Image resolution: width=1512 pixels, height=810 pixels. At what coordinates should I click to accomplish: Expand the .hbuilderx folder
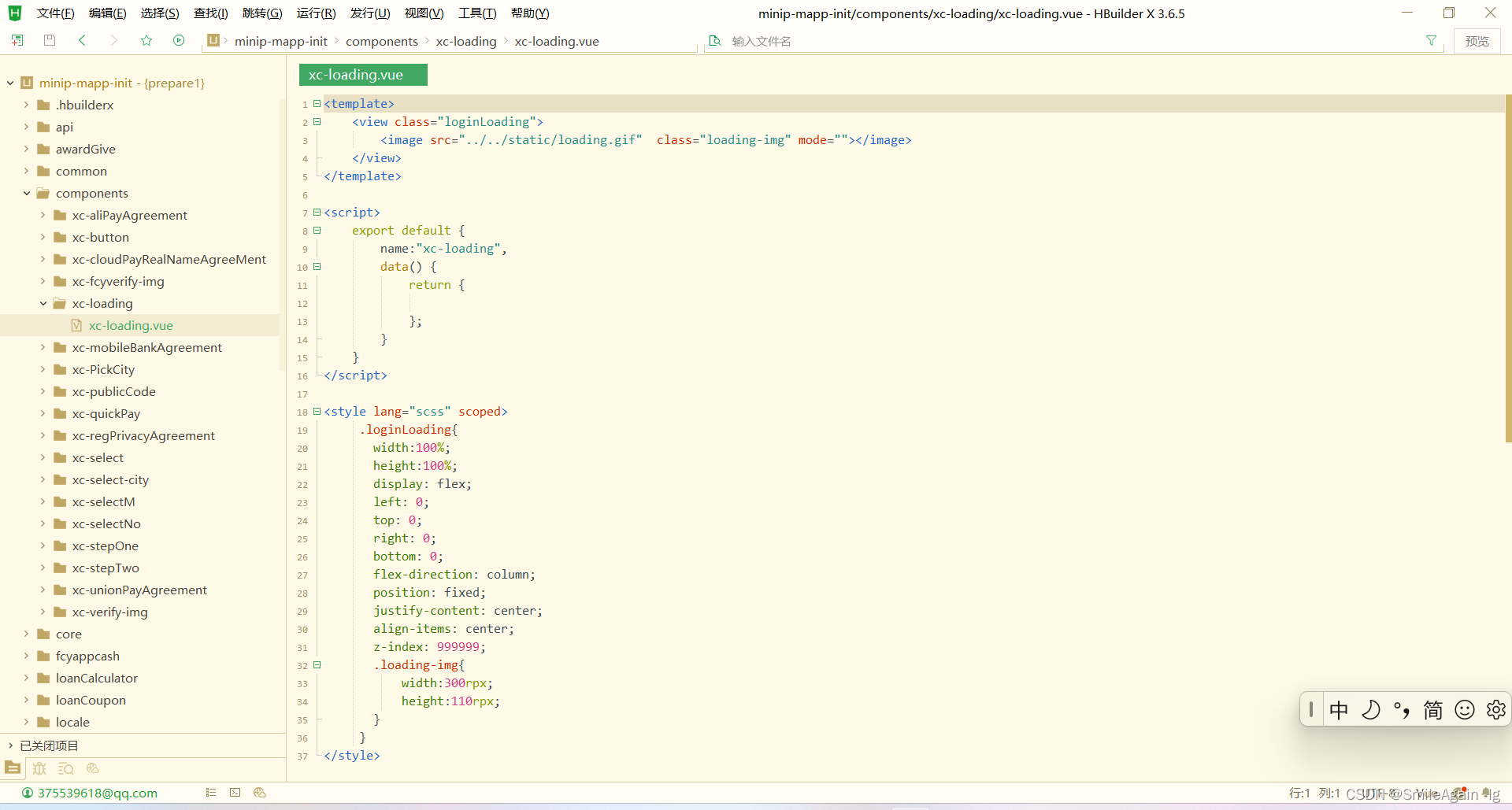point(26,105)
